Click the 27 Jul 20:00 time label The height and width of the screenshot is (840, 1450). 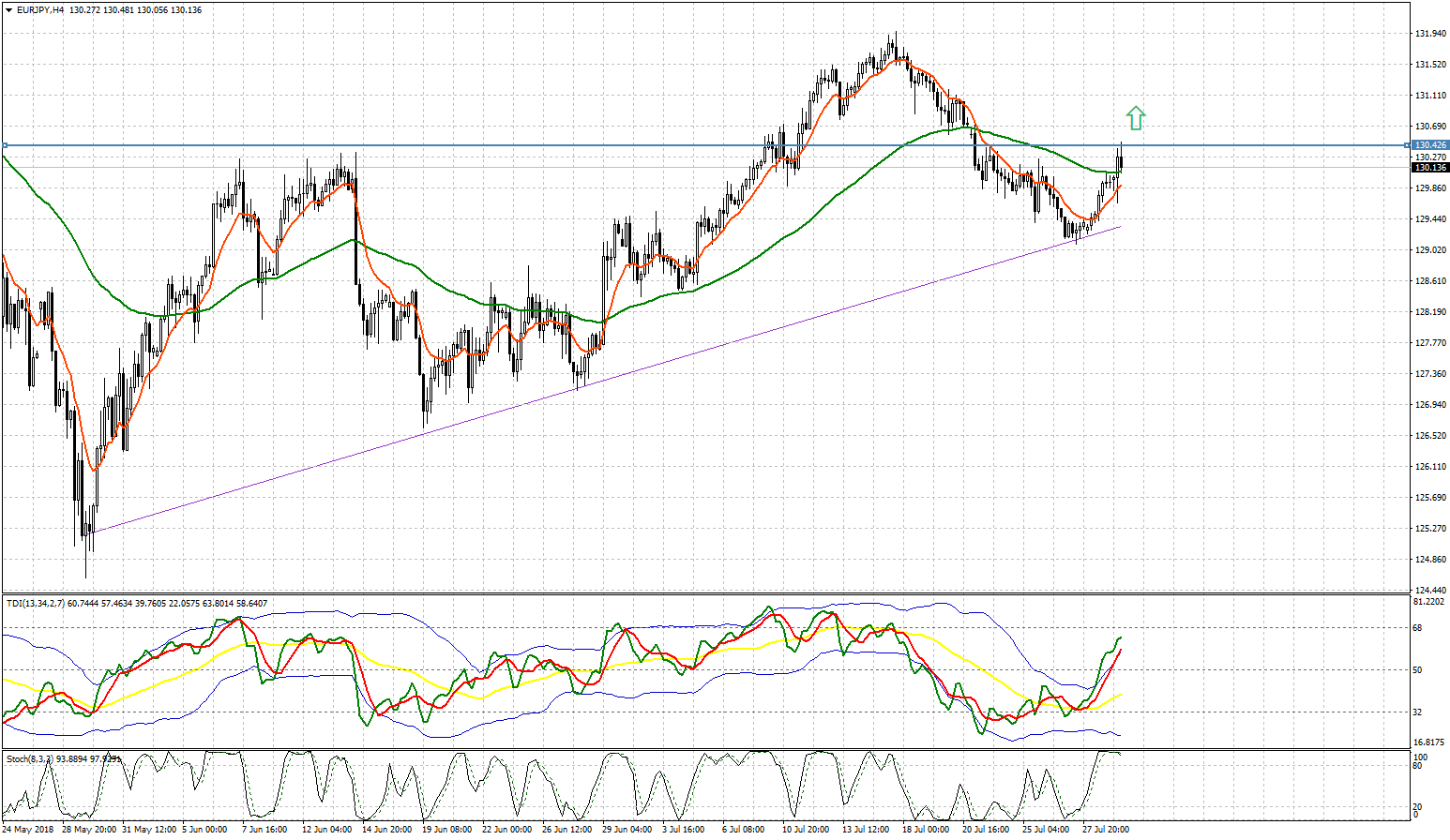(1105, 830)
